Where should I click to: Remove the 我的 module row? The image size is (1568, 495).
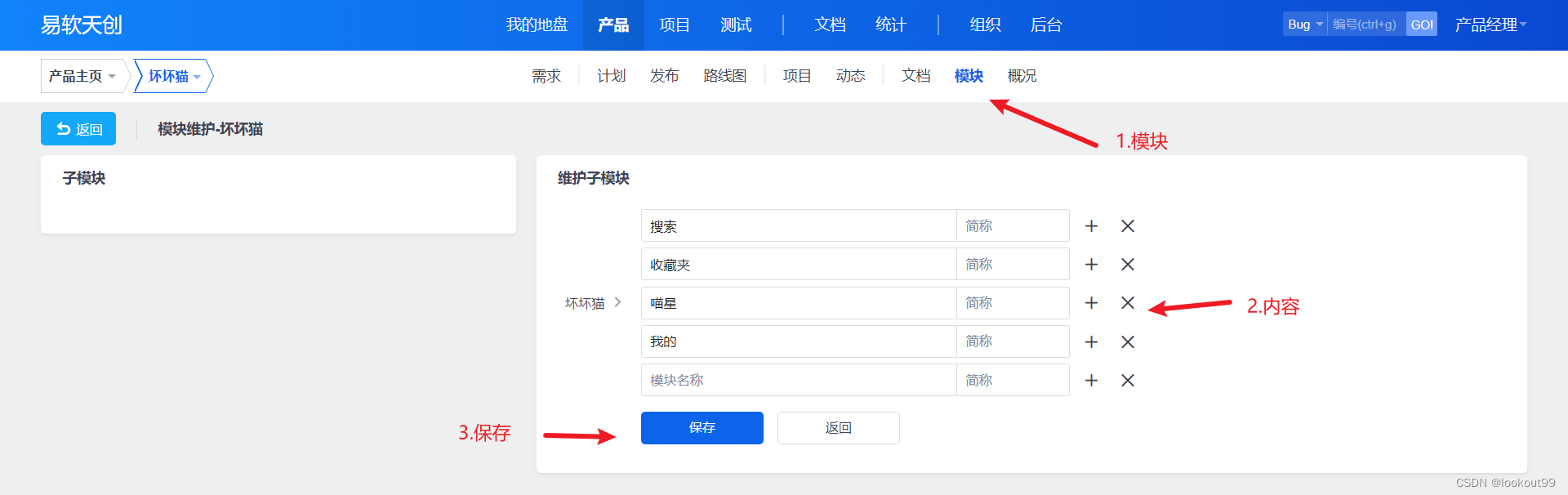(x=1128, y=341)
